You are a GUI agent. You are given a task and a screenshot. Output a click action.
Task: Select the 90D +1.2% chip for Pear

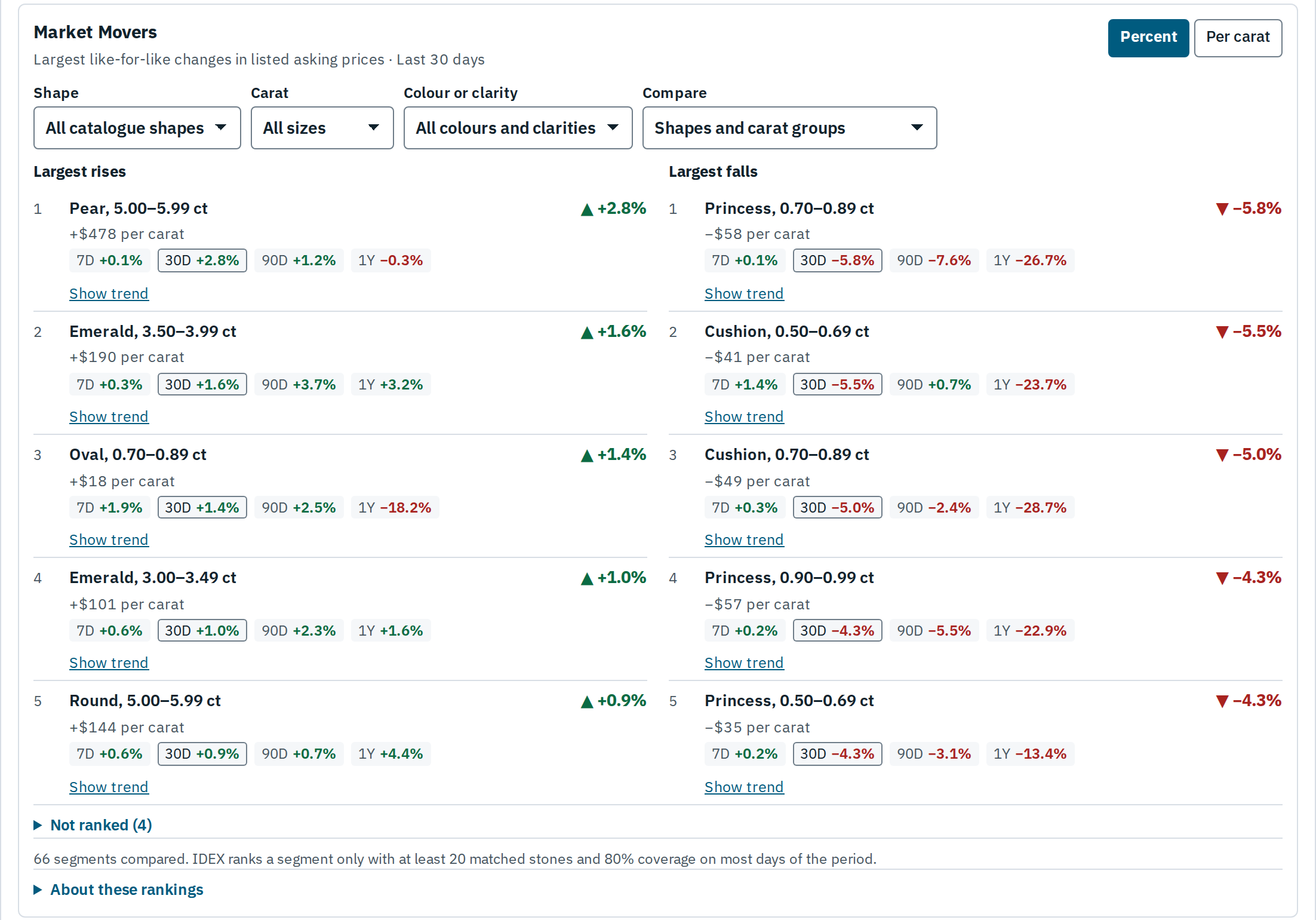(299, 260)
